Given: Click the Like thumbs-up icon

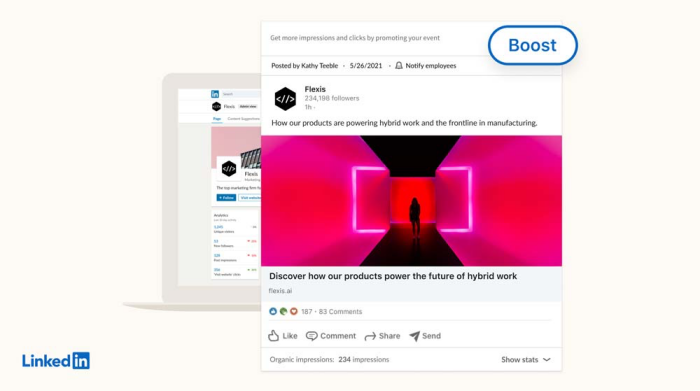Looking at the screenshot, I should (x=274, y=336).
